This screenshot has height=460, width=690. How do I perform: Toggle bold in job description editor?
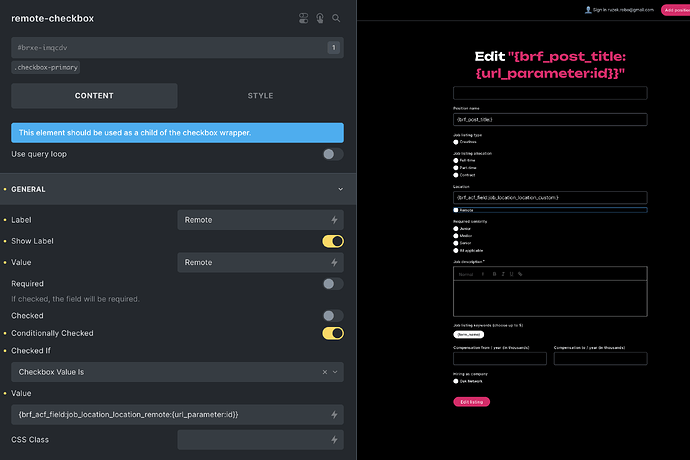[494, 274]
